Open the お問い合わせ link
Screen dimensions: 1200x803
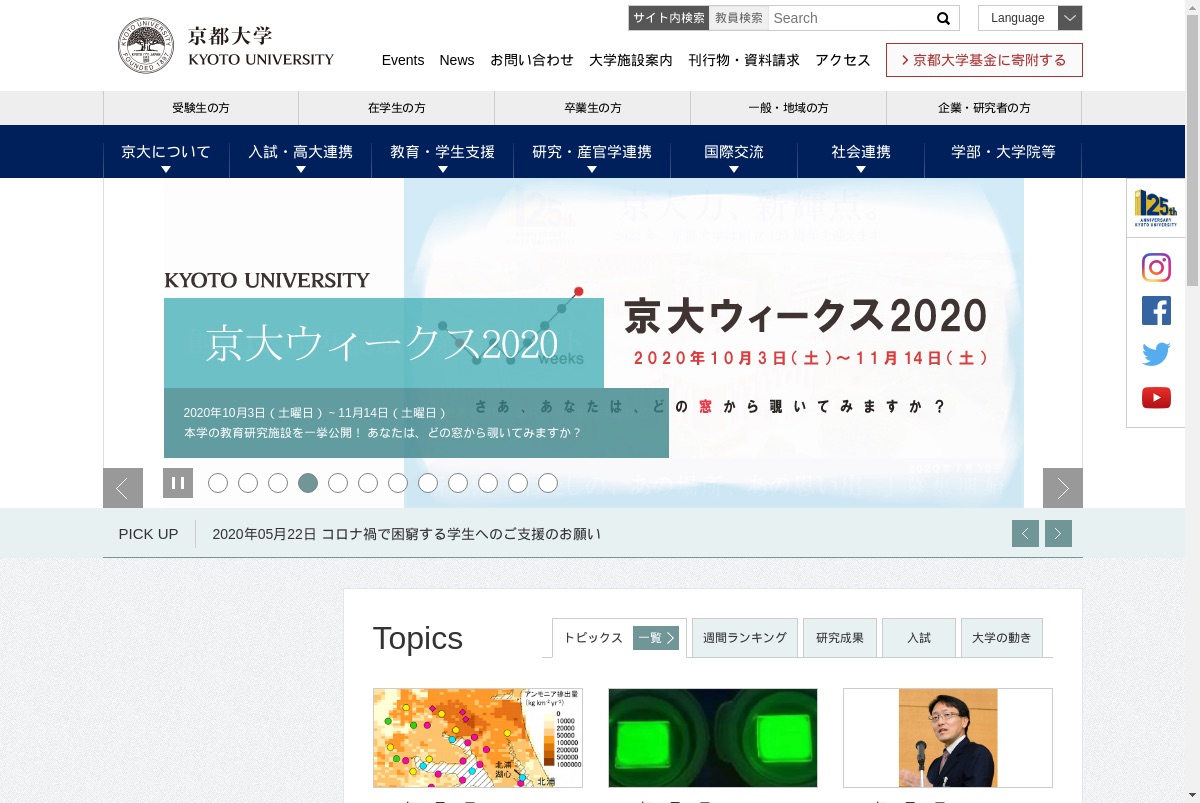tap(532, 60)
